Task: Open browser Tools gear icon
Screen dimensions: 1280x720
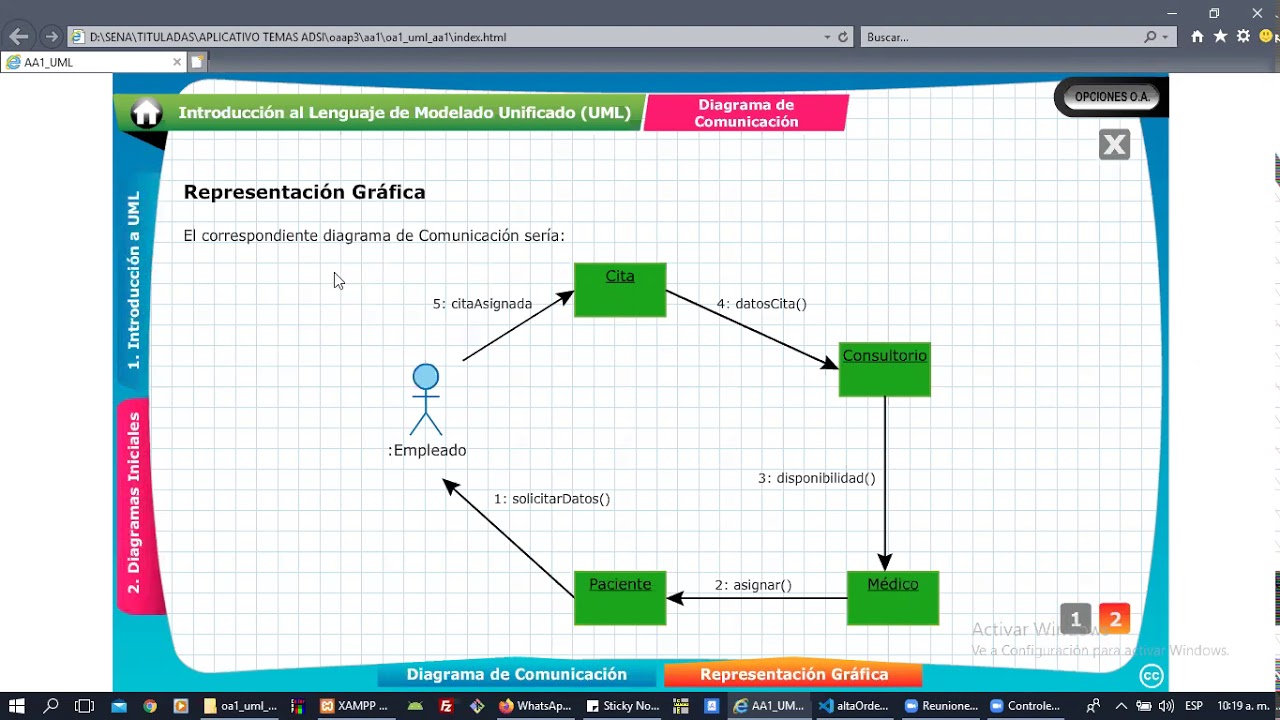Action: click(x=1243, y=36)
